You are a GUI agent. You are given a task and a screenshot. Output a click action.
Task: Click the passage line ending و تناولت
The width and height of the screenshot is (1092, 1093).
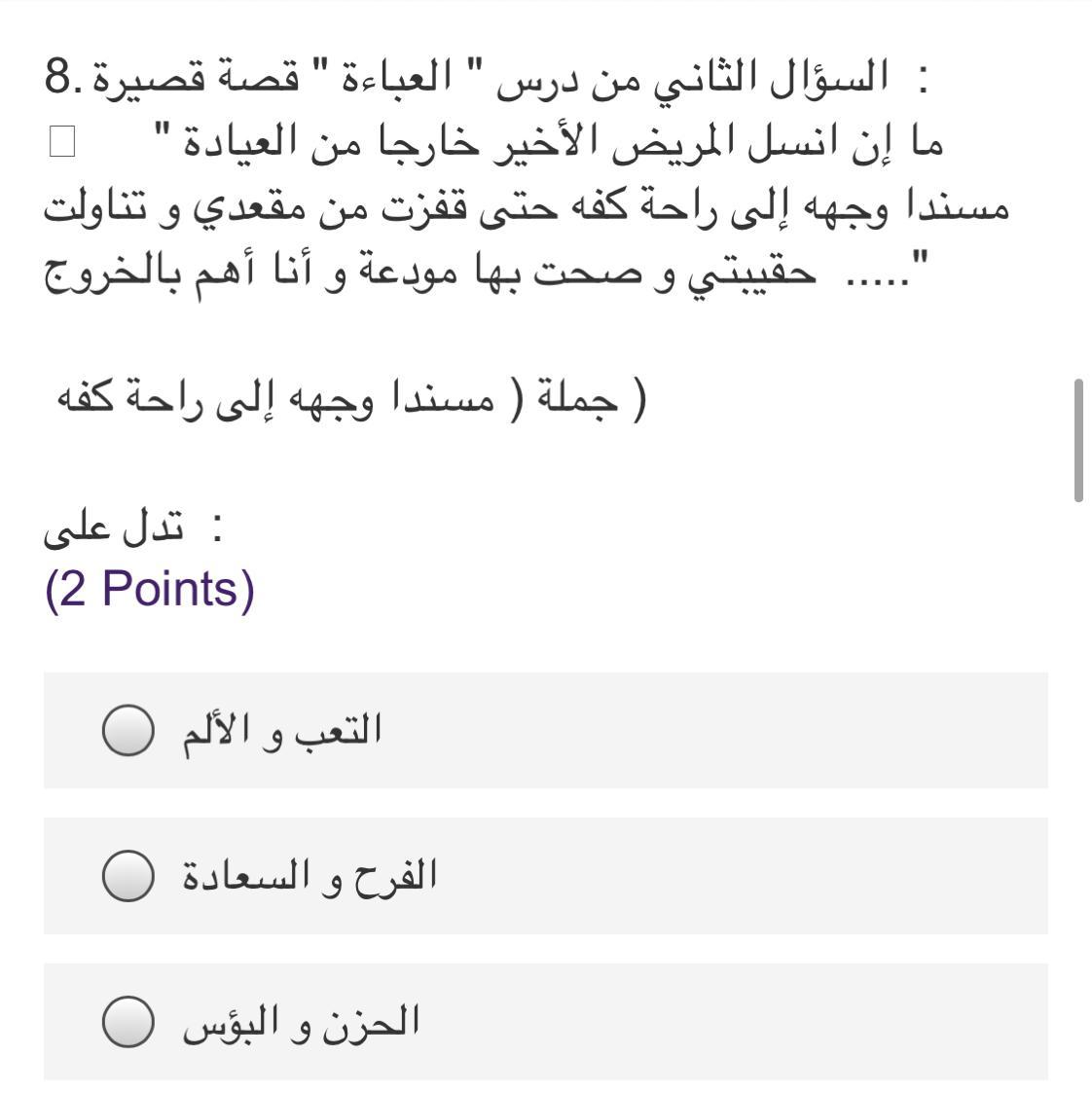(526, 207)
